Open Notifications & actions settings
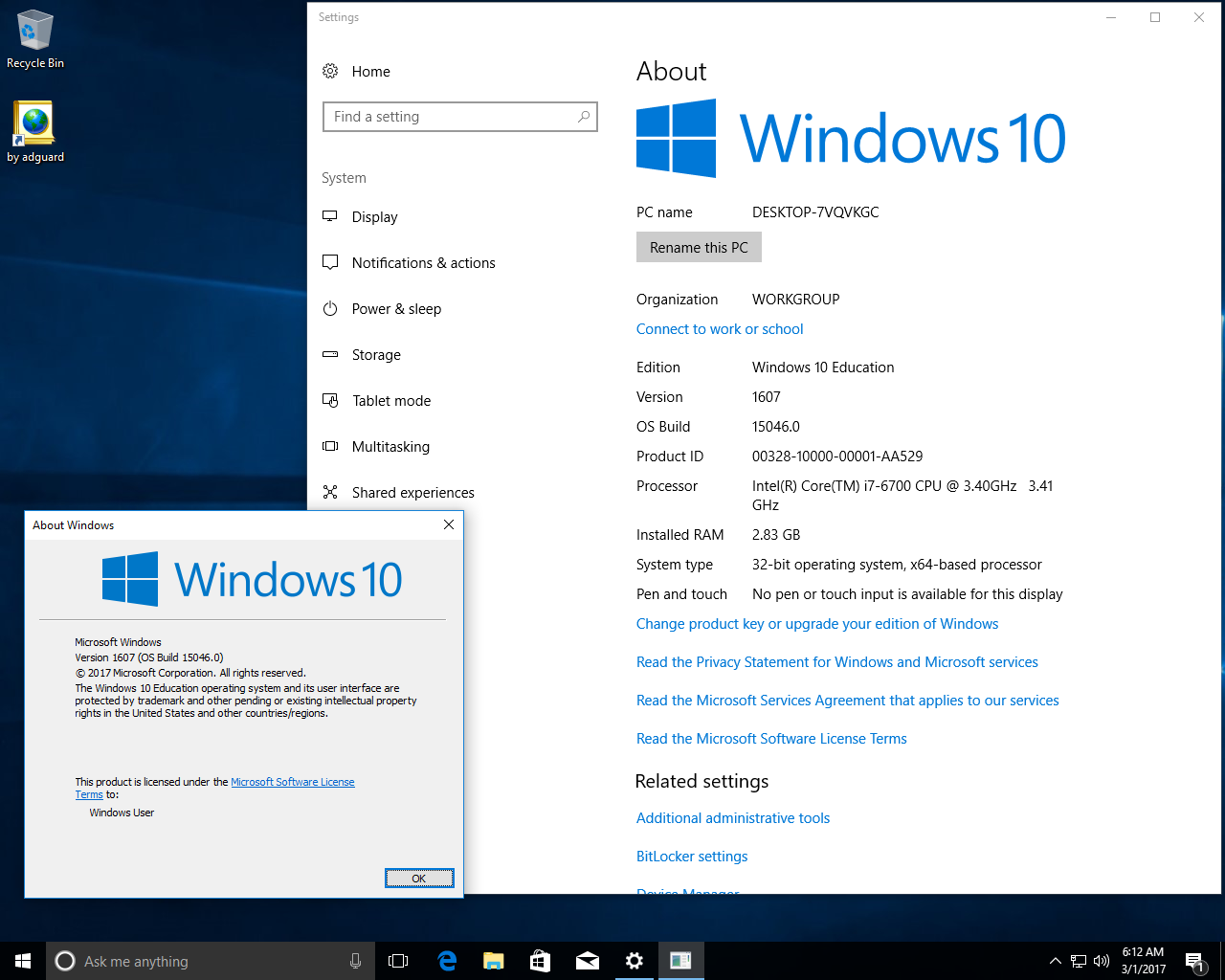This screenshot has height=980, width=1225. [x=423, y=263]
